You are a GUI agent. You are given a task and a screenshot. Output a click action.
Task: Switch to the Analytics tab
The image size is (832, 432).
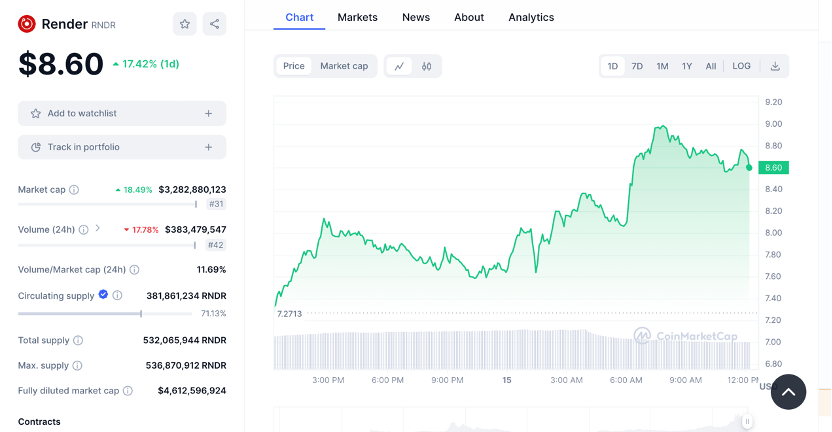pos(531,17)
